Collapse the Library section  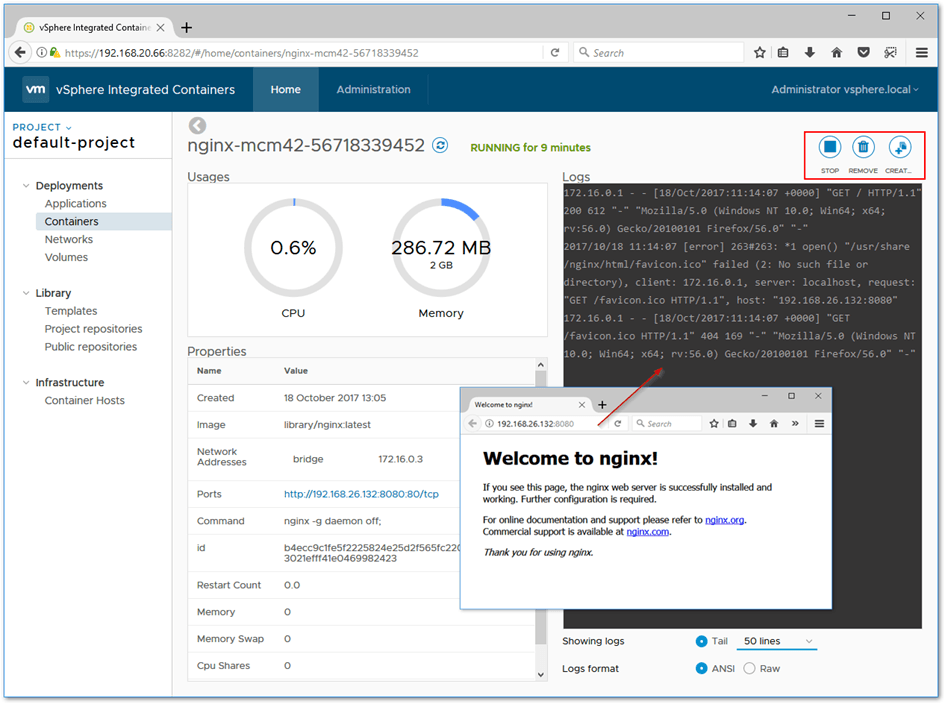point(26,293)
